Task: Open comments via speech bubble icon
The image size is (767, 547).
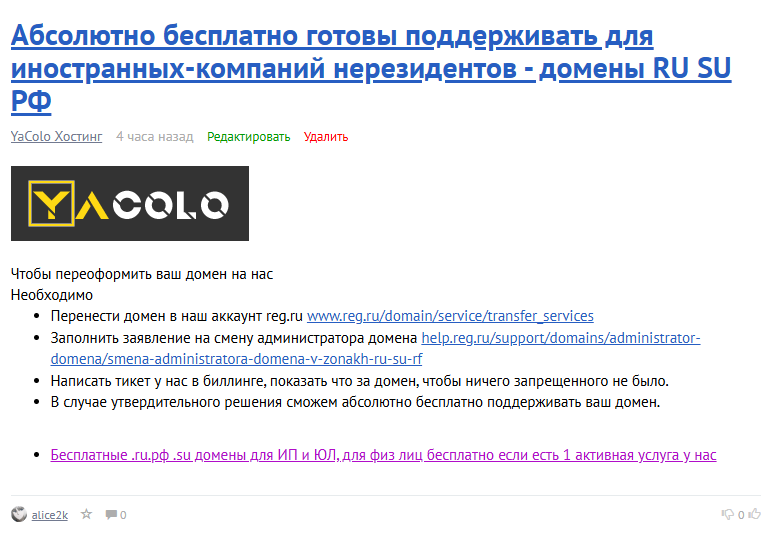Action: pyautogui.click(x=110, y=515)
